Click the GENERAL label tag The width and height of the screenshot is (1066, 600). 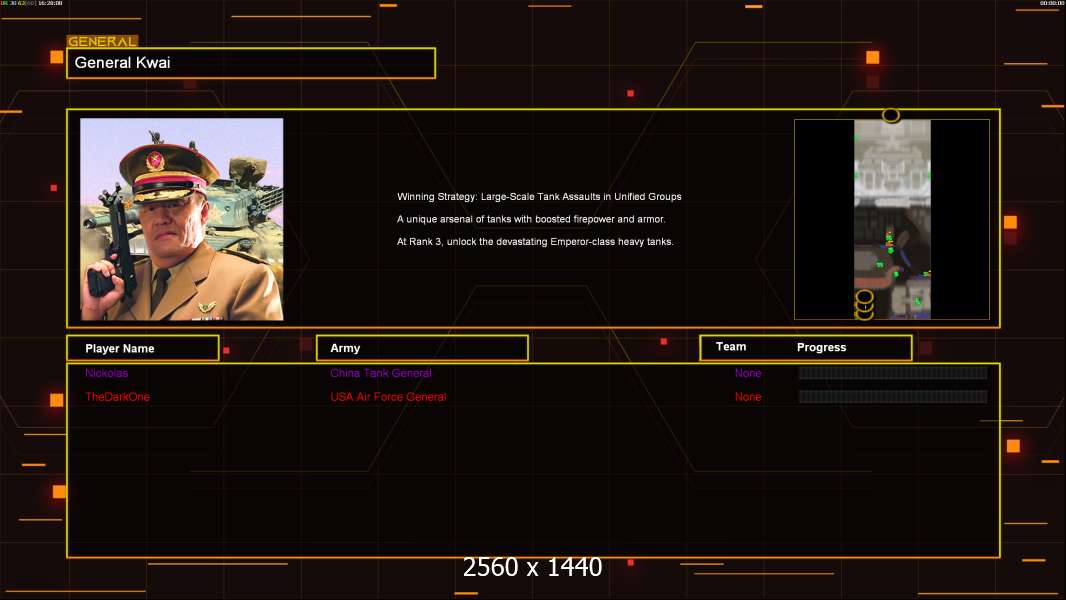point(102,41)
